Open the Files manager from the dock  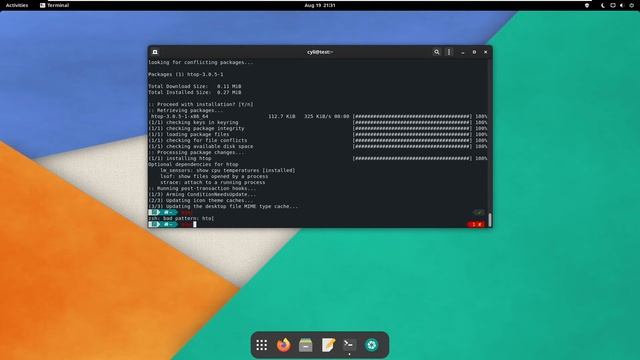[305, 345]
